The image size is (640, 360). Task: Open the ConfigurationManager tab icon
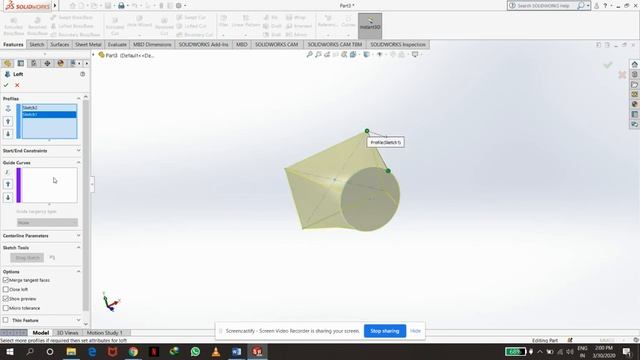coord(34,63)
